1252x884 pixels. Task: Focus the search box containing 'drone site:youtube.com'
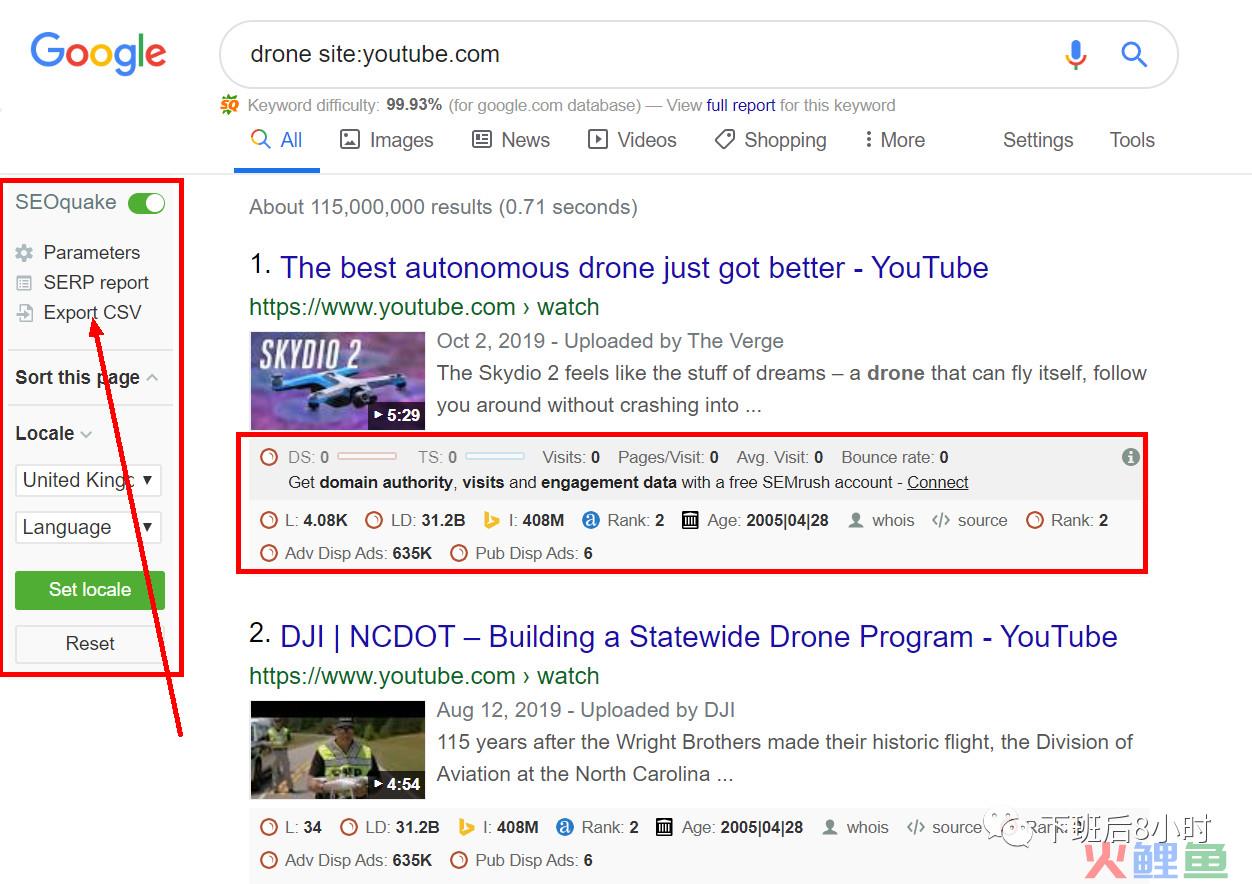(698, 54)
